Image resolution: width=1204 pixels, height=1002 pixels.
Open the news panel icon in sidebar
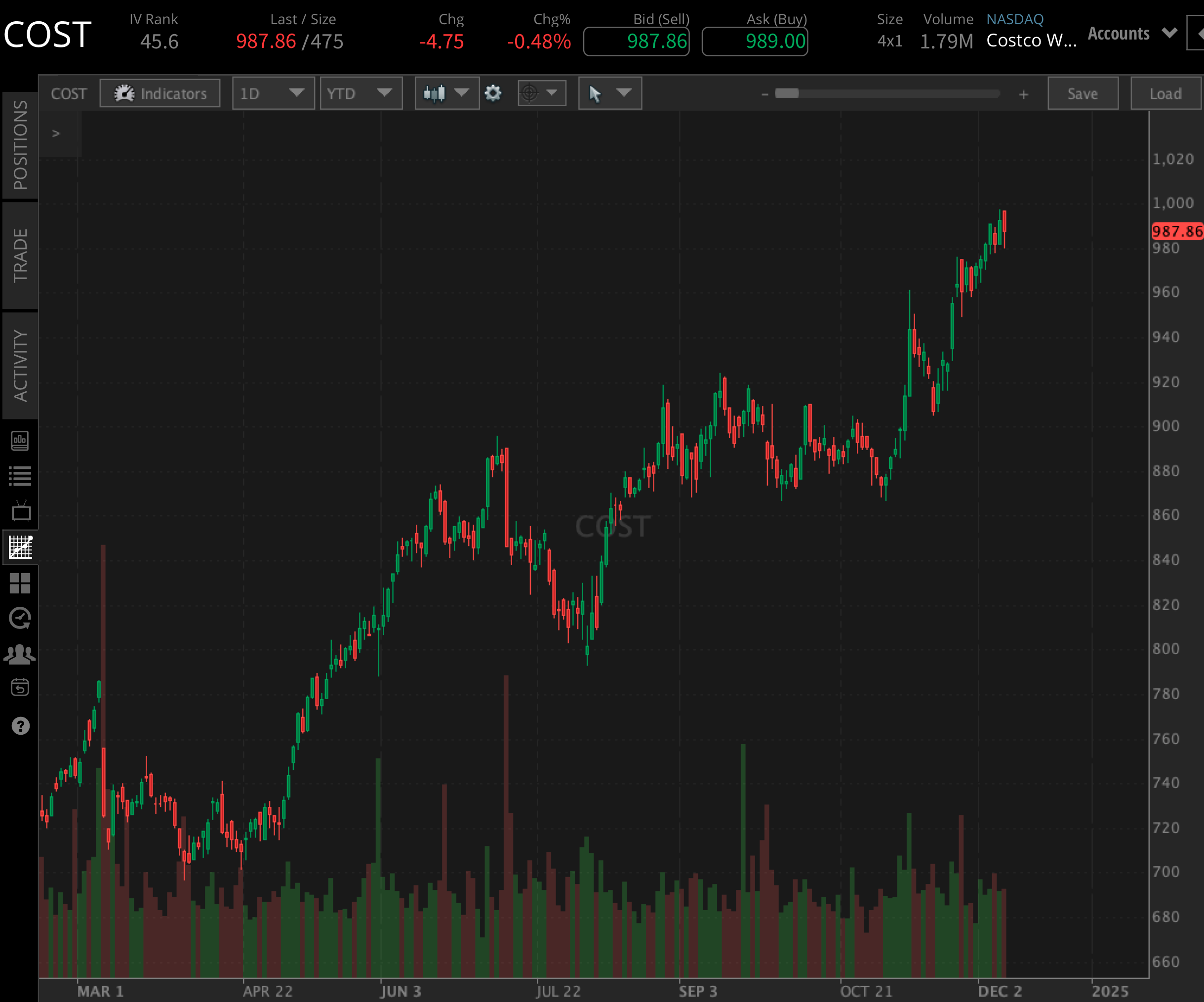(x=20, y=442)
